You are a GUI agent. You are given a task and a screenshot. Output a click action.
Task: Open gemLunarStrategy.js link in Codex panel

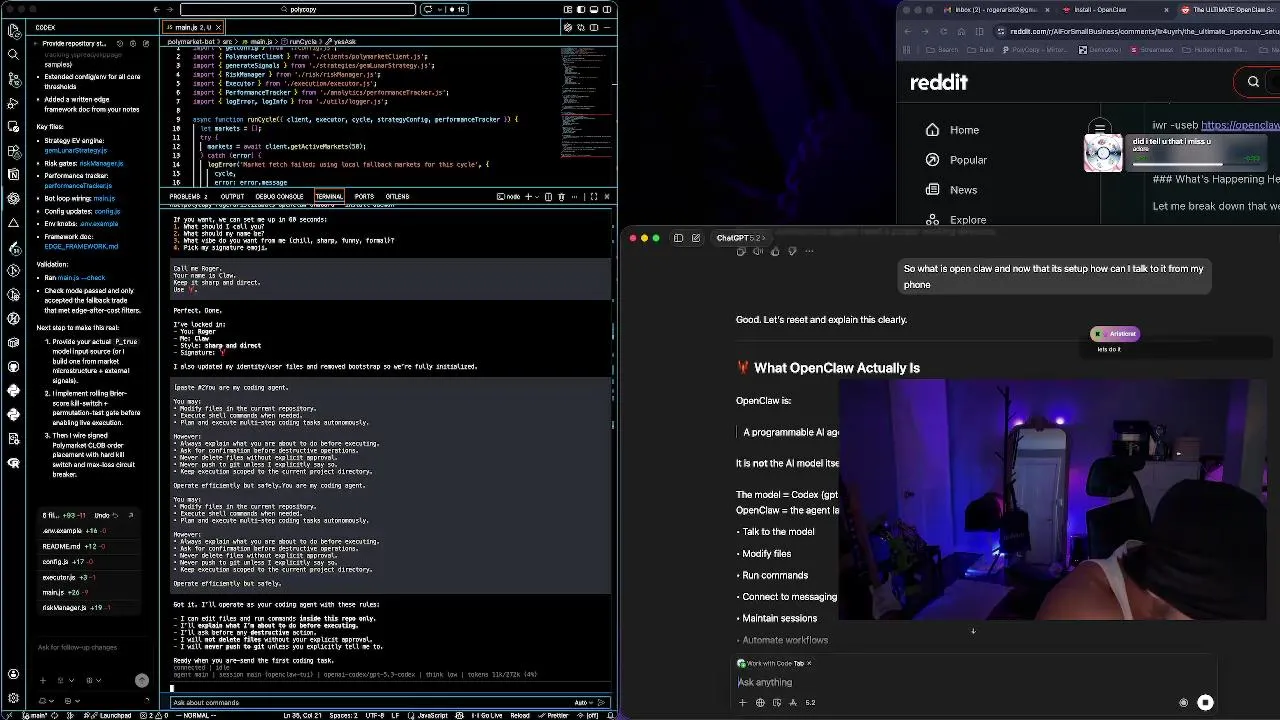[75, 150]
